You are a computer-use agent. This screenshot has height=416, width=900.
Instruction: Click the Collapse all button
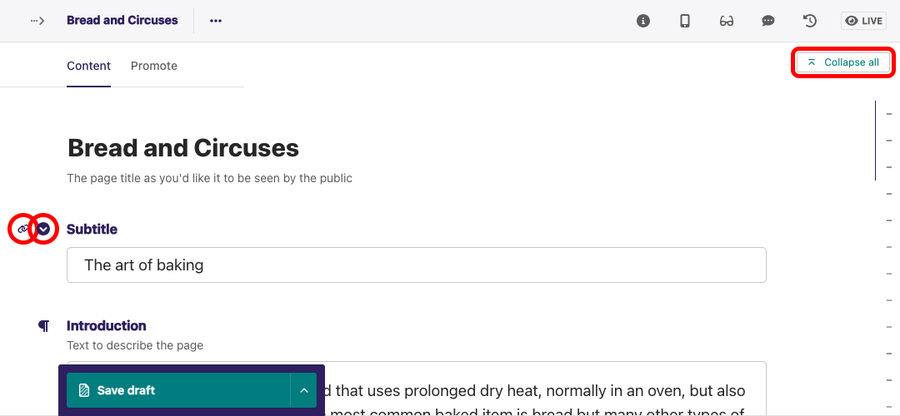pyautogui.click(x=843, y=63)
